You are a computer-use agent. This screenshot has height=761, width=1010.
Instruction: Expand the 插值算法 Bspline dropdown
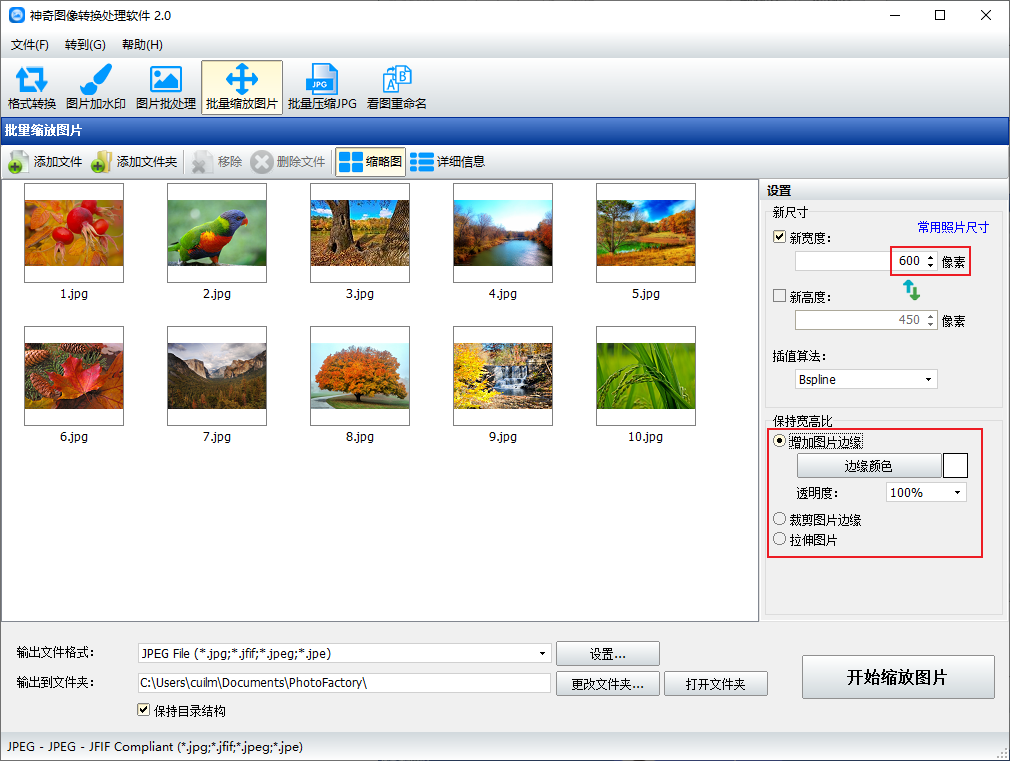tap(866, 380)
